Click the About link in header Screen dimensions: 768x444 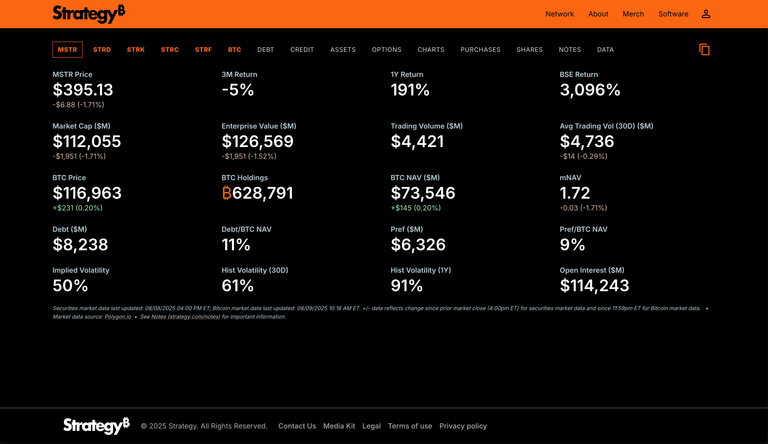[x=598, y=14]
